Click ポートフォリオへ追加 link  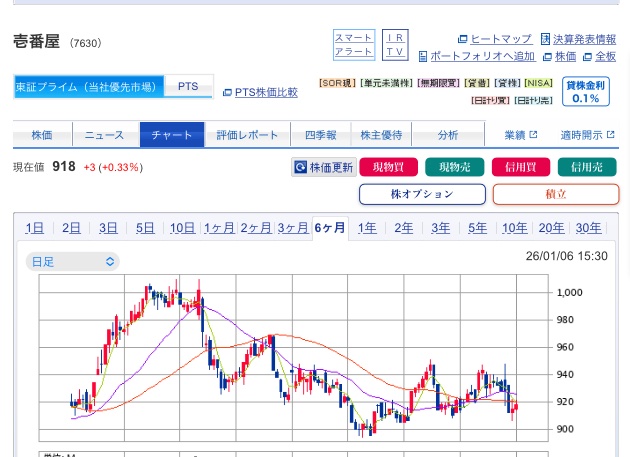pos(477,56)
